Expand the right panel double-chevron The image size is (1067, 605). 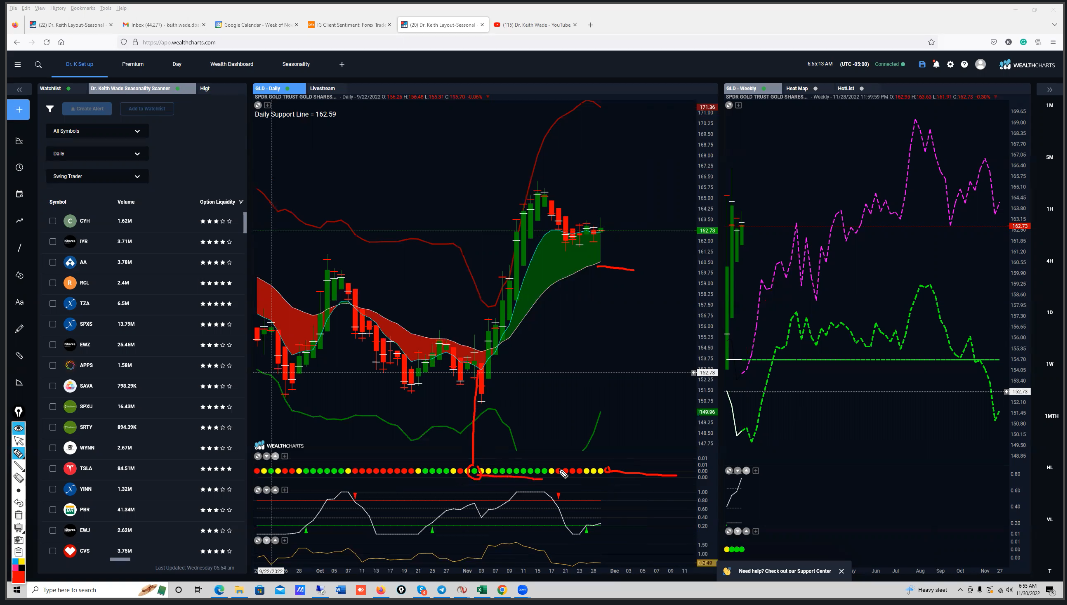pos(1049,89)
